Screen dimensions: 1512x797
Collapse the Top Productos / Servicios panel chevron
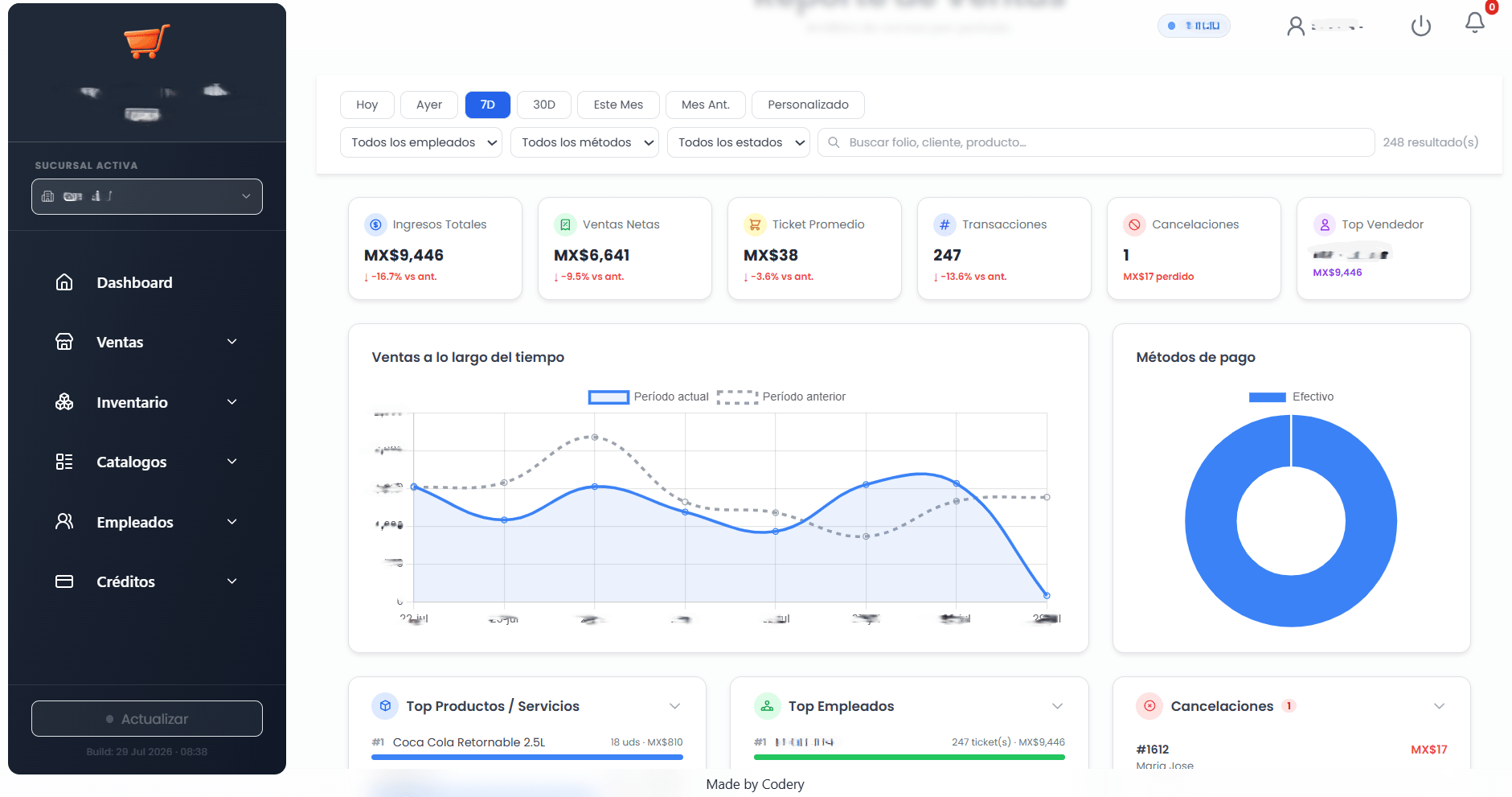(675, 706)
